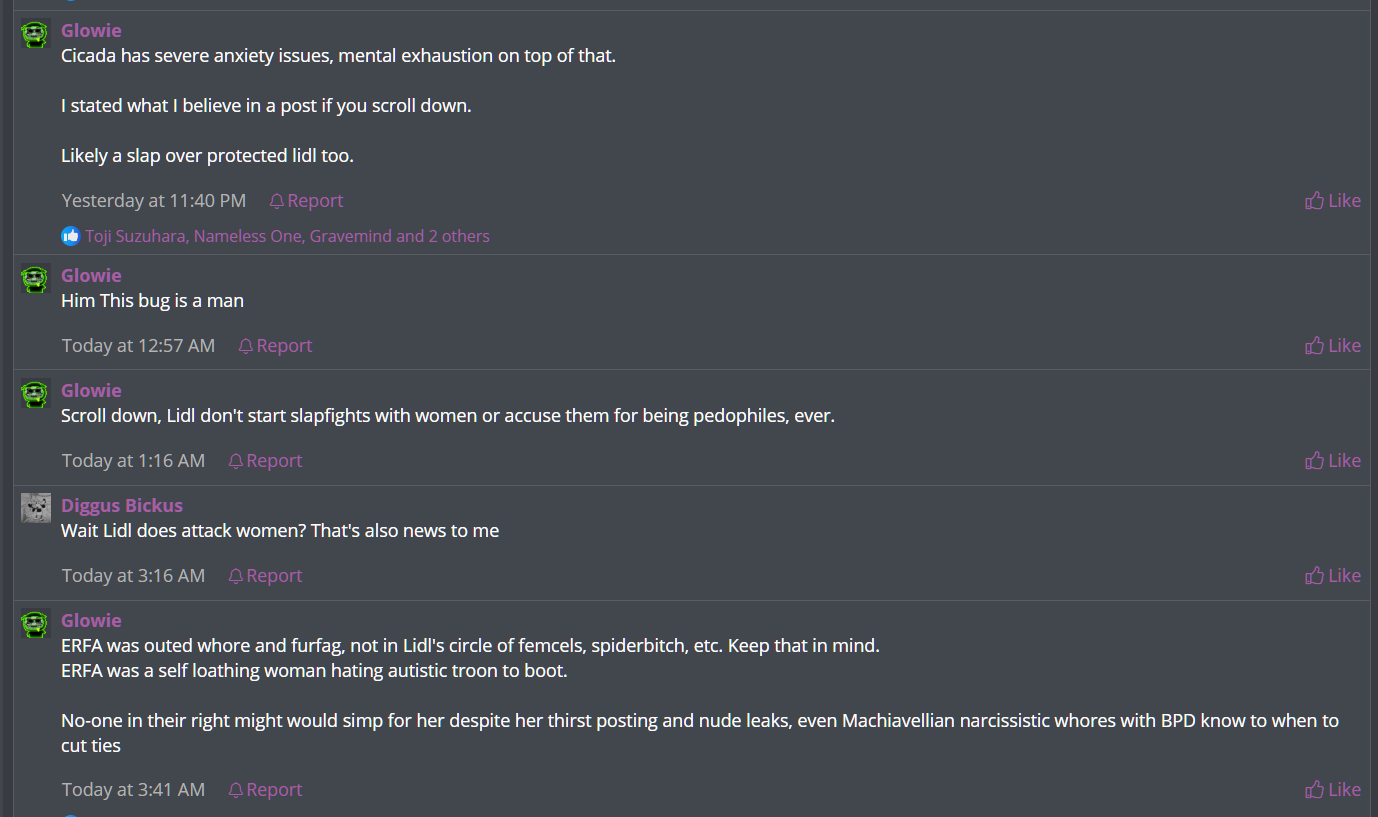Open the "Today at 3:41 AM" timestamp
Viewport: 1378px width, 817px height.
[x=133, y=790]
